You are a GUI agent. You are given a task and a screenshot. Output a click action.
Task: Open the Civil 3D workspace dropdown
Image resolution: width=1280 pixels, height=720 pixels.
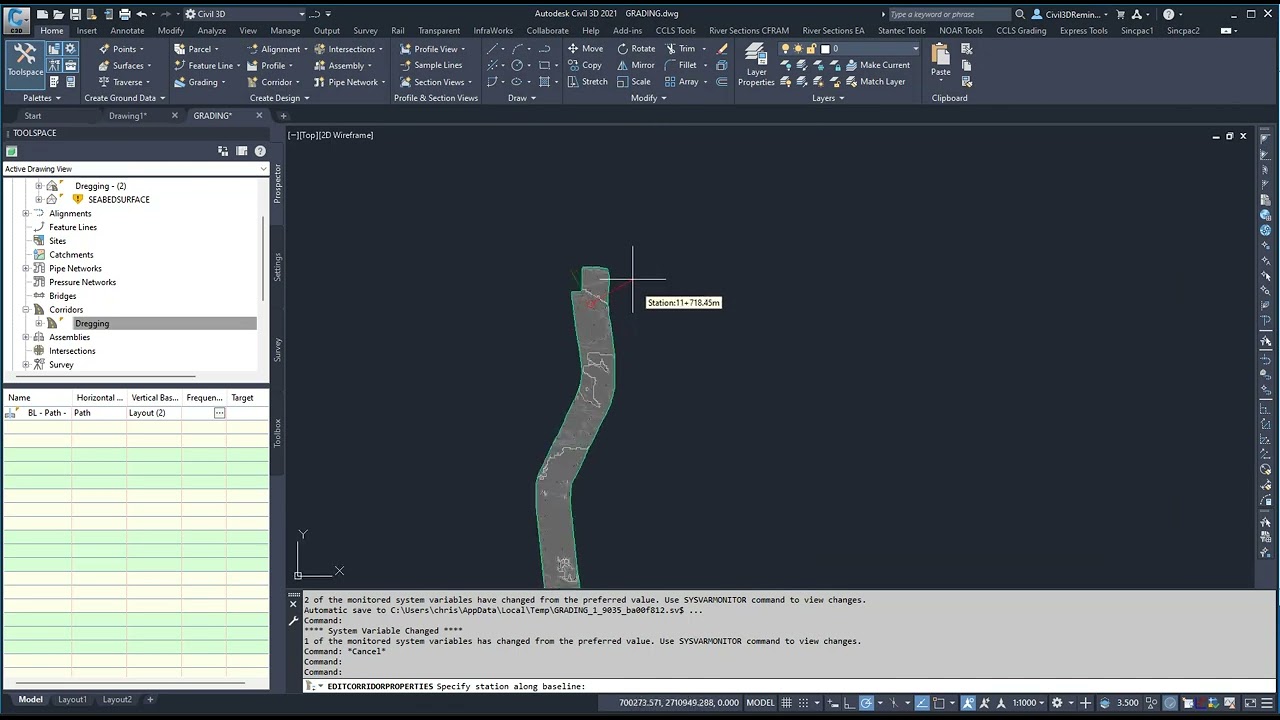[245, 14]
